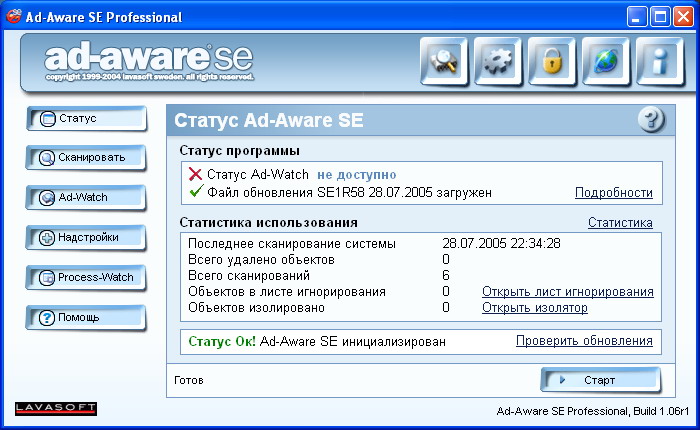Click the Ad-Aware app icon in title bar

pyautogui.click(x=14, y=16)
